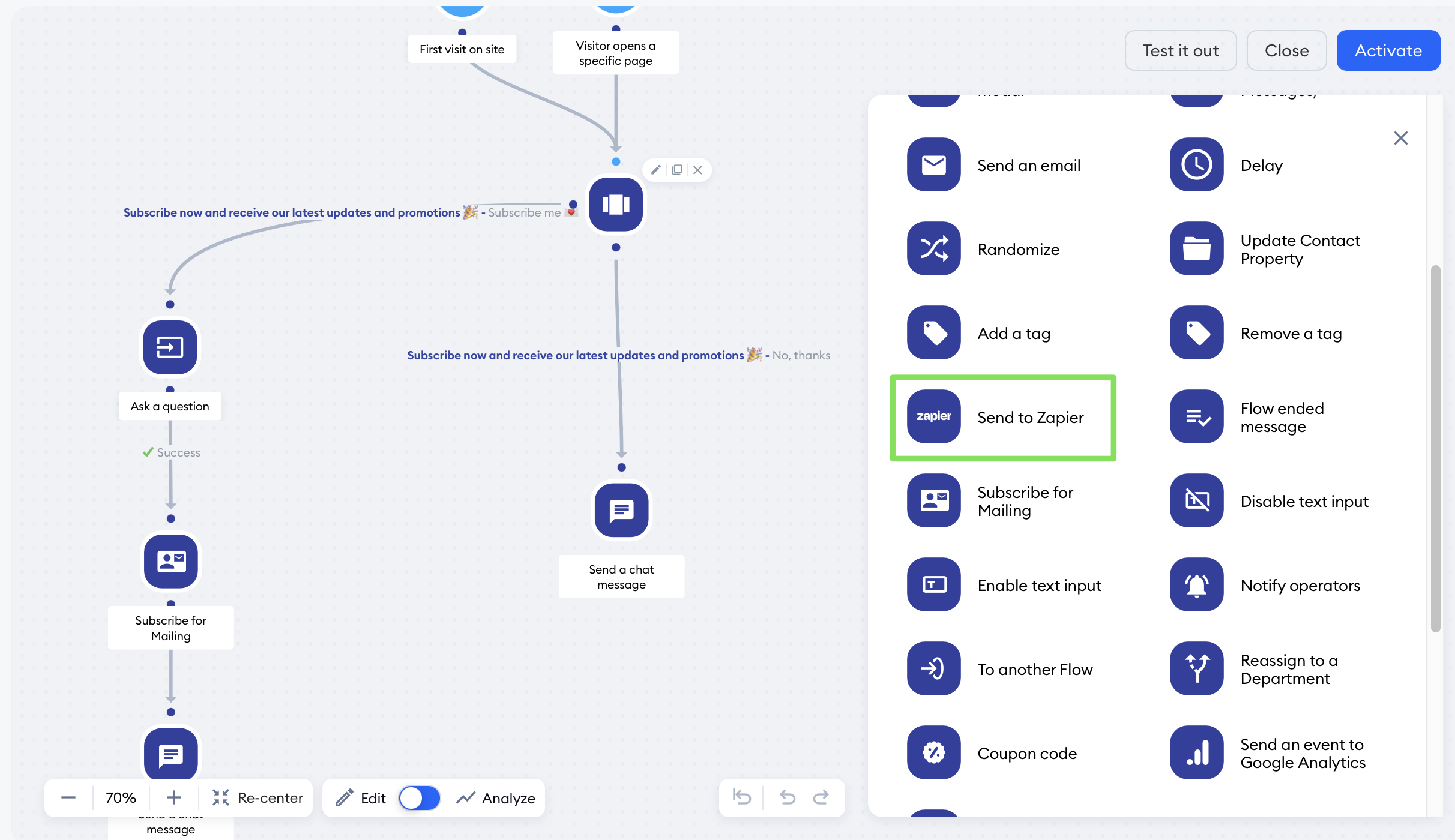Select the Send an email action icon
1455x840 pixels.
pyautogui.click(x=933, y=165)
